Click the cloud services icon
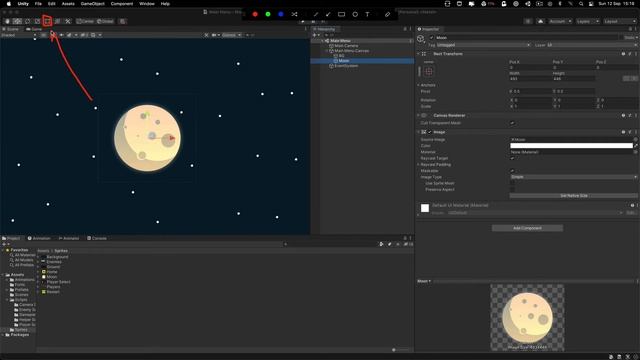Viewport: 640px width, 360px height. [540, 21]
